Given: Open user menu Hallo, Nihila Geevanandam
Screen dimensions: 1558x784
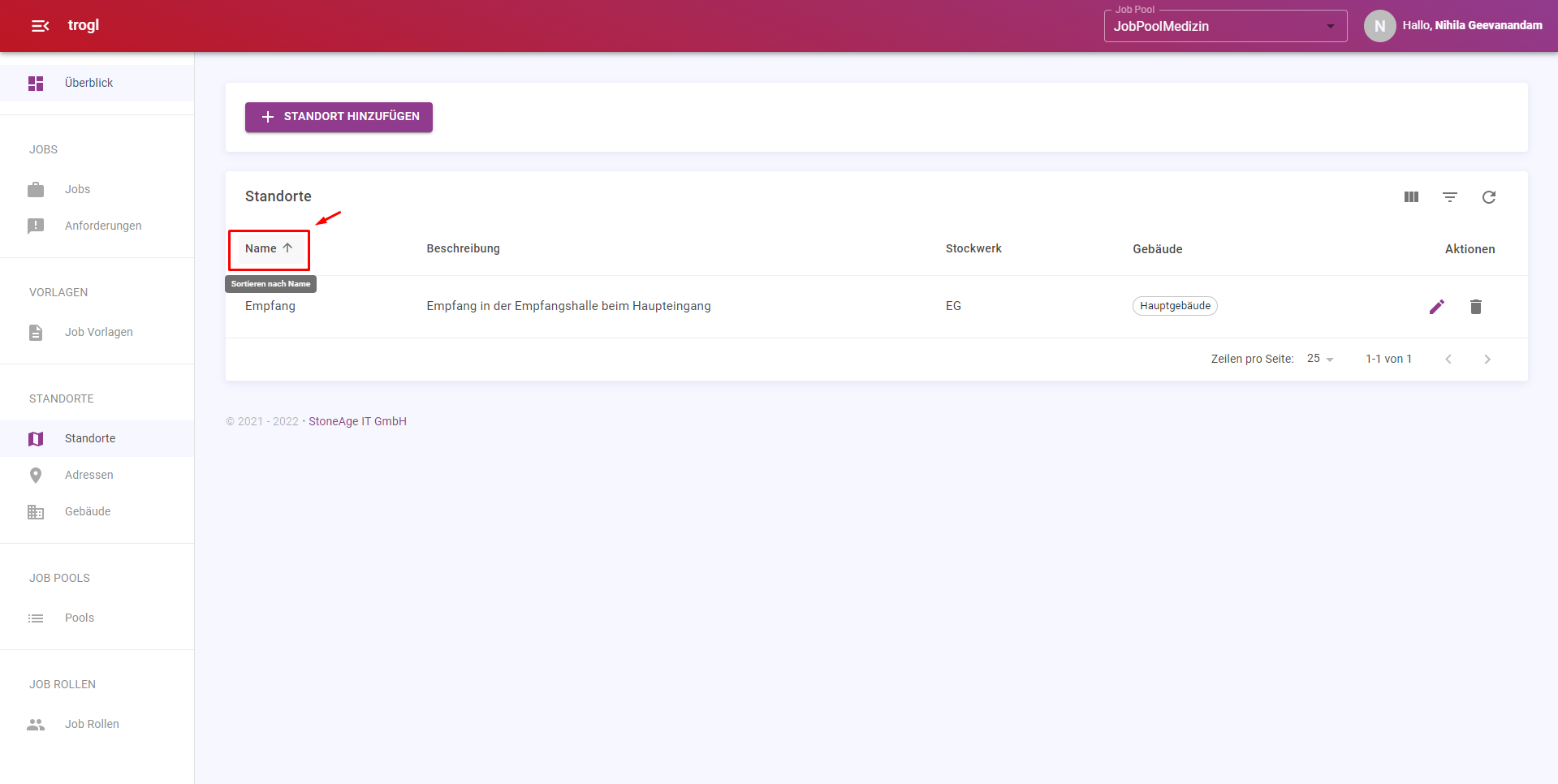Looking at the screenshot, I should click(1472, 25).
